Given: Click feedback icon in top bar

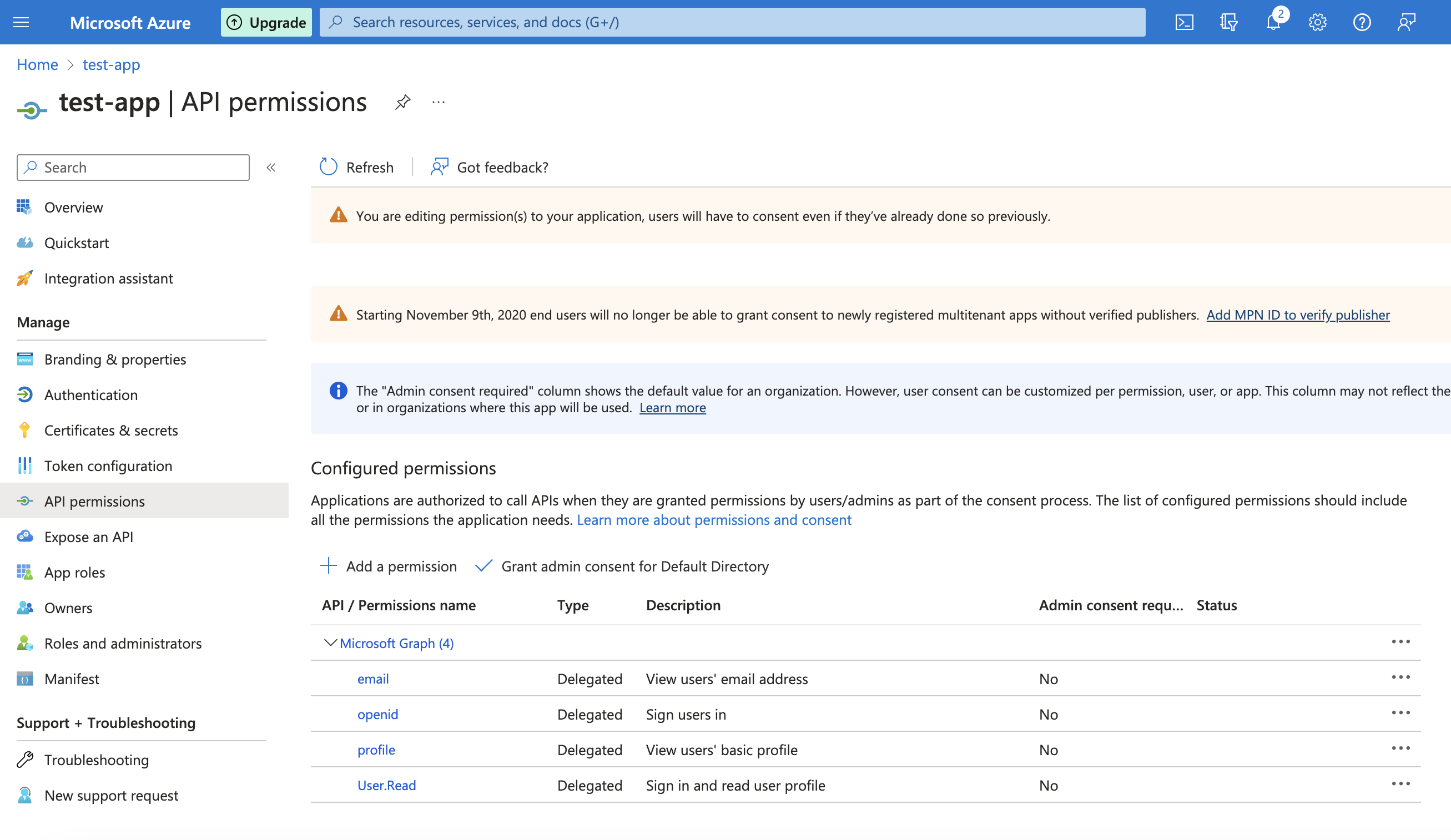Looking at the screenshot, I should click(x=1406, y=22).
